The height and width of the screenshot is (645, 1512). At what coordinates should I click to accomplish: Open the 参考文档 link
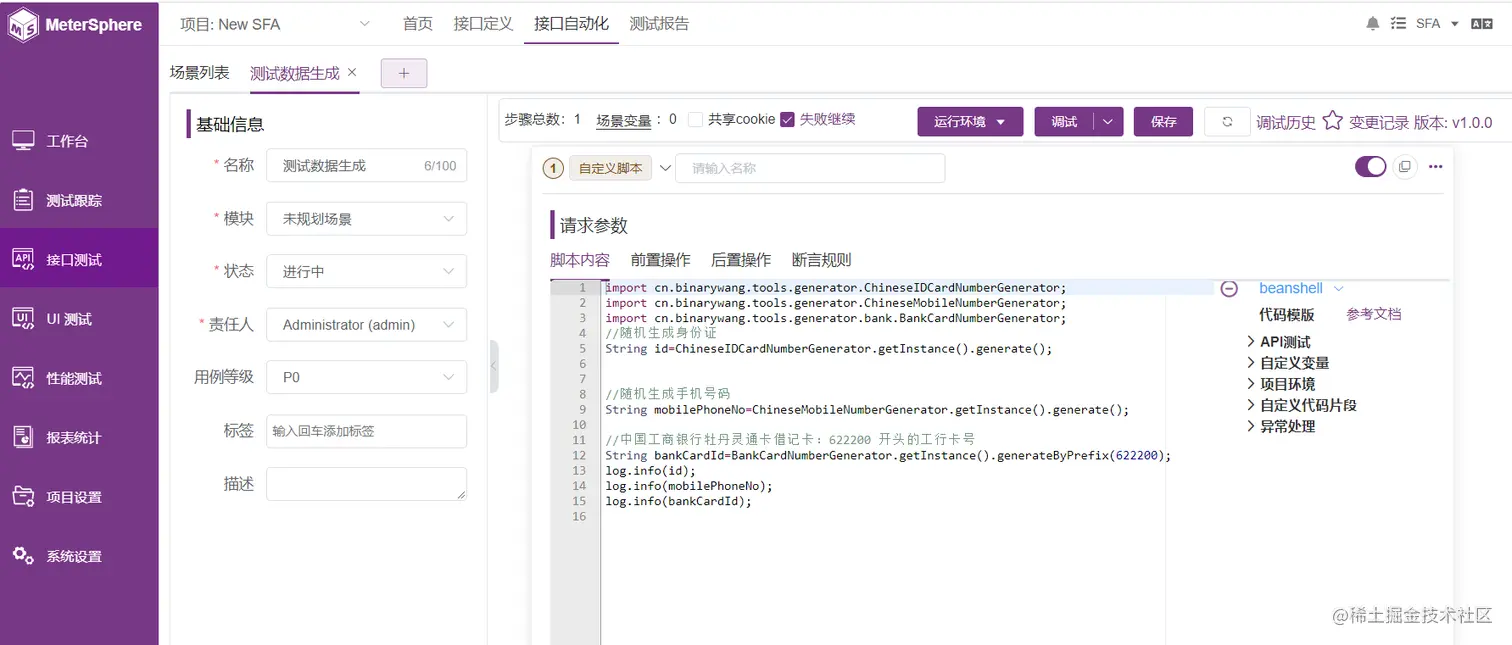click(1374, 314)
